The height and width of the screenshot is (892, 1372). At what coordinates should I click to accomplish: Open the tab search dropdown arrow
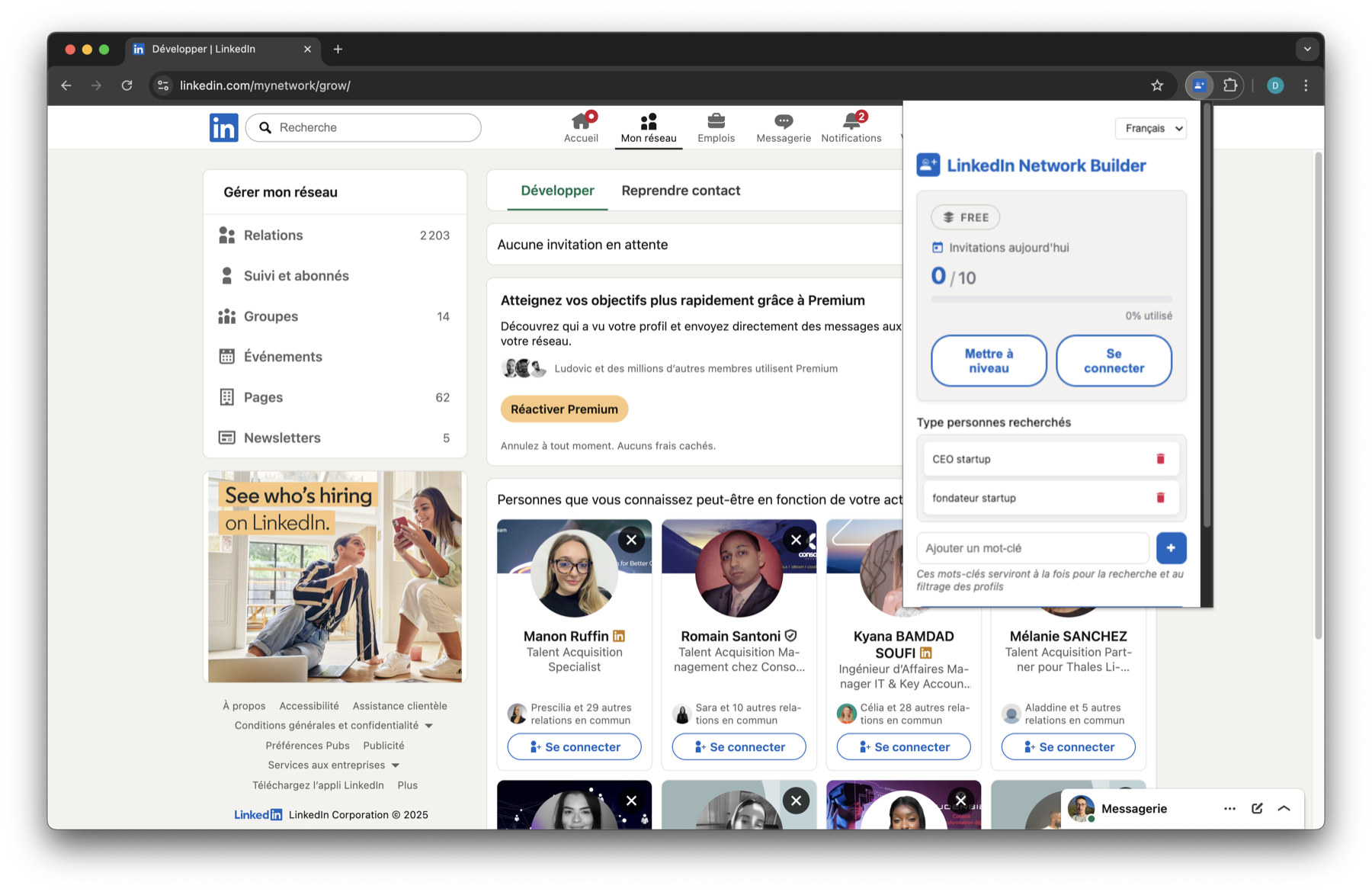click(1307, 49)
